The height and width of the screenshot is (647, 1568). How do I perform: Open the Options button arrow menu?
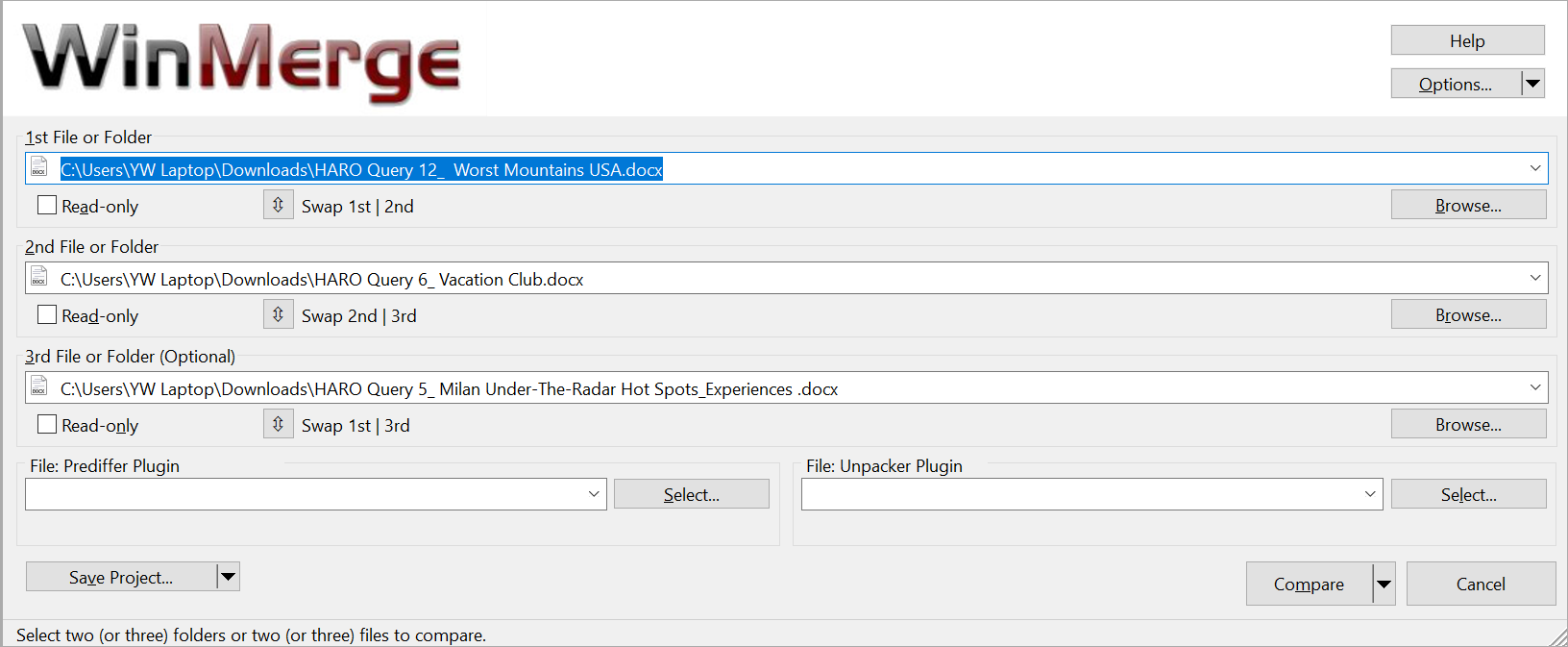[1533, 84]
